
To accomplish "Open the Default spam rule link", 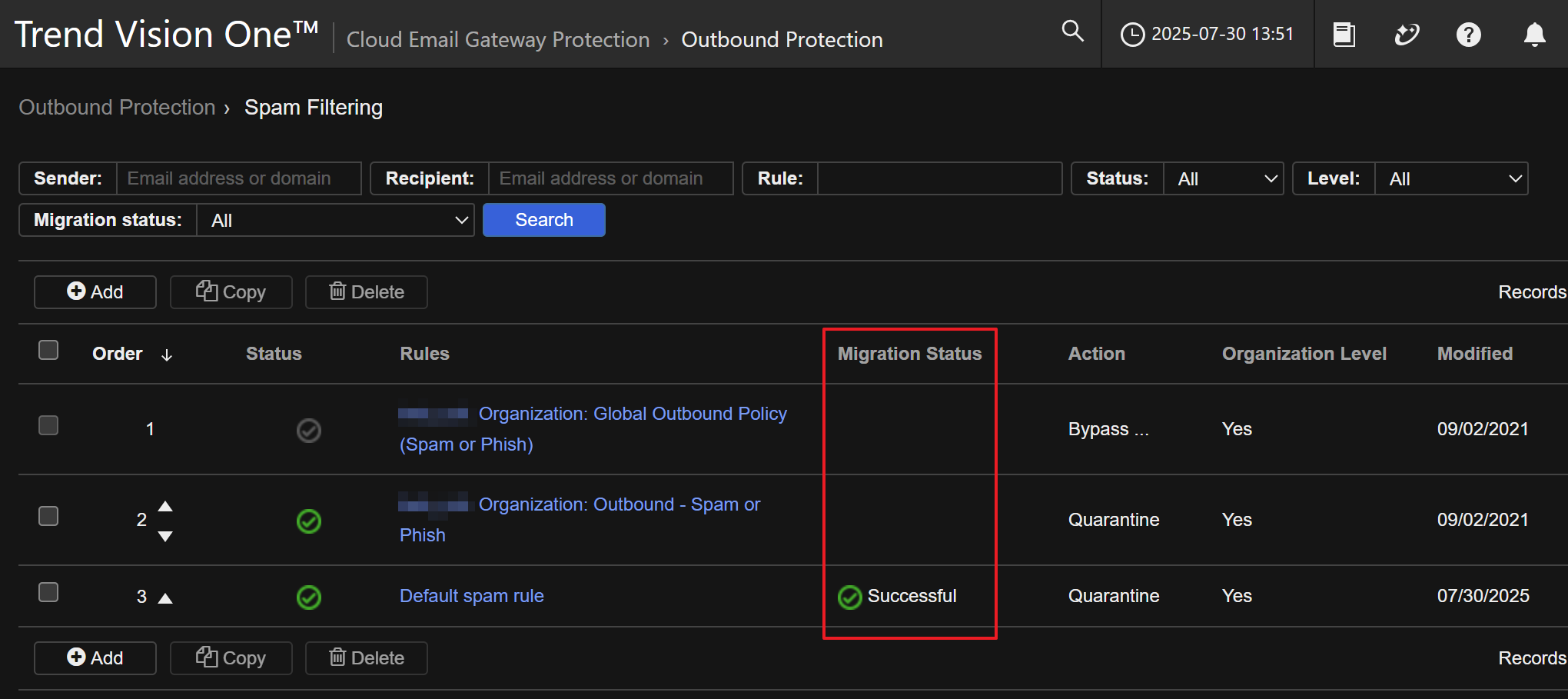I will (x=471, y=596).
